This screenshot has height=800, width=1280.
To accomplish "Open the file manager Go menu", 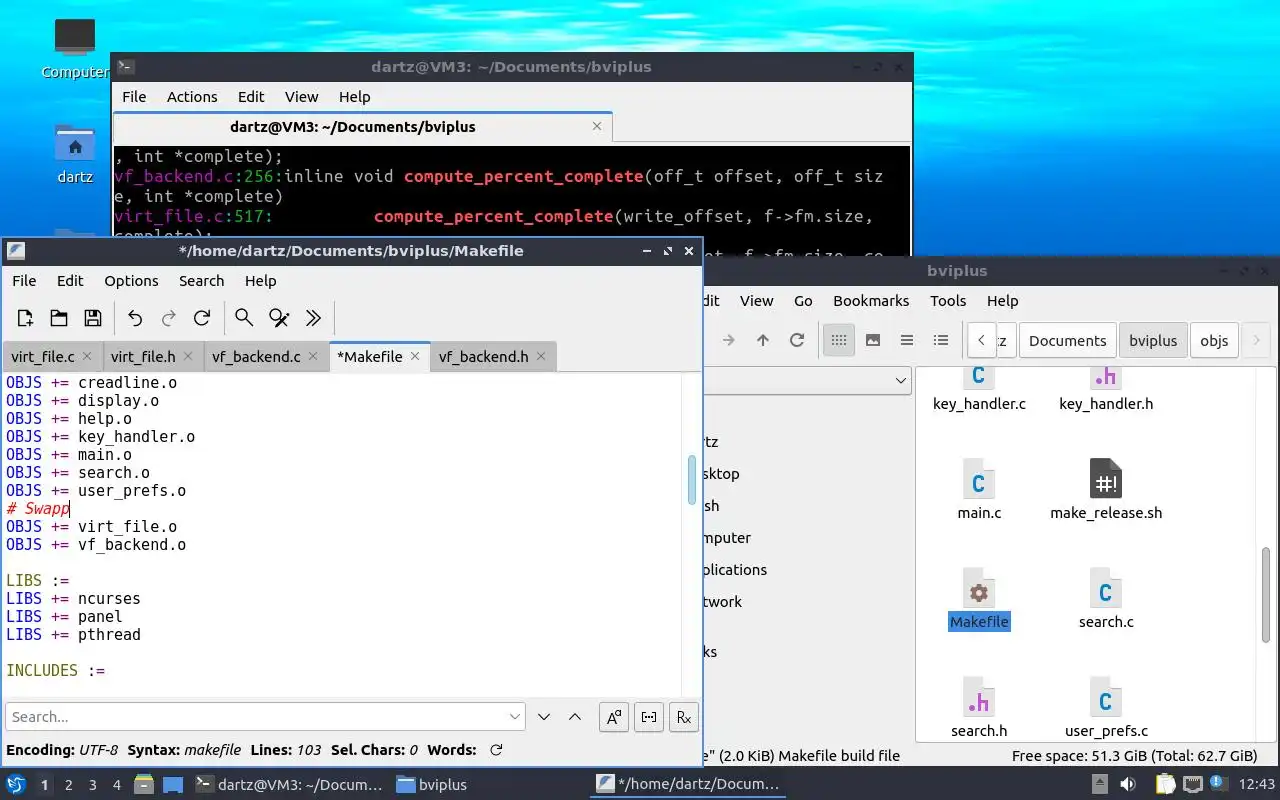I will 803,301.
